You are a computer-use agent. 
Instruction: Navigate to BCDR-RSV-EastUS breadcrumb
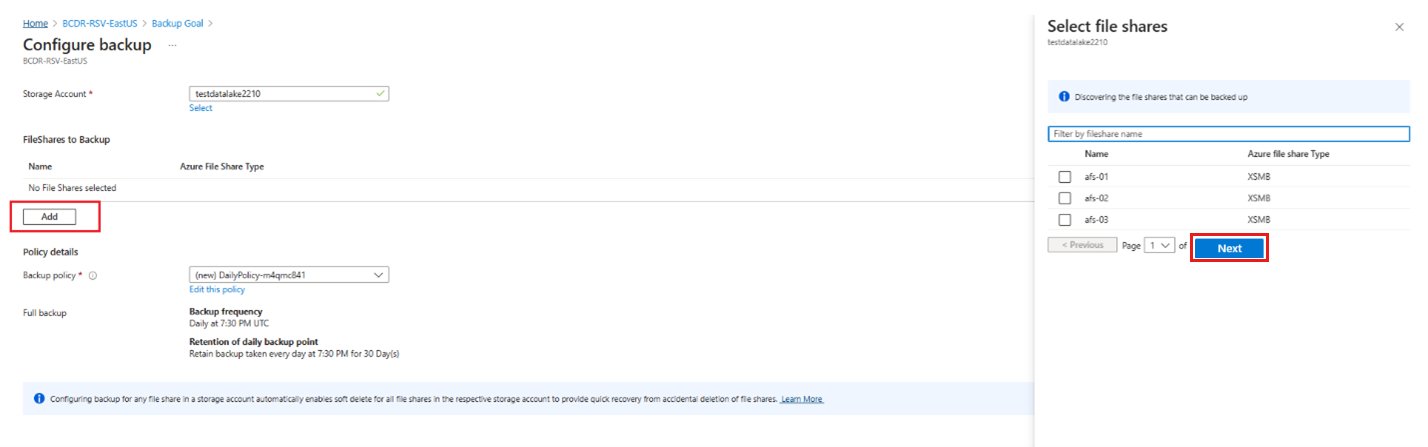coord(100,22)
